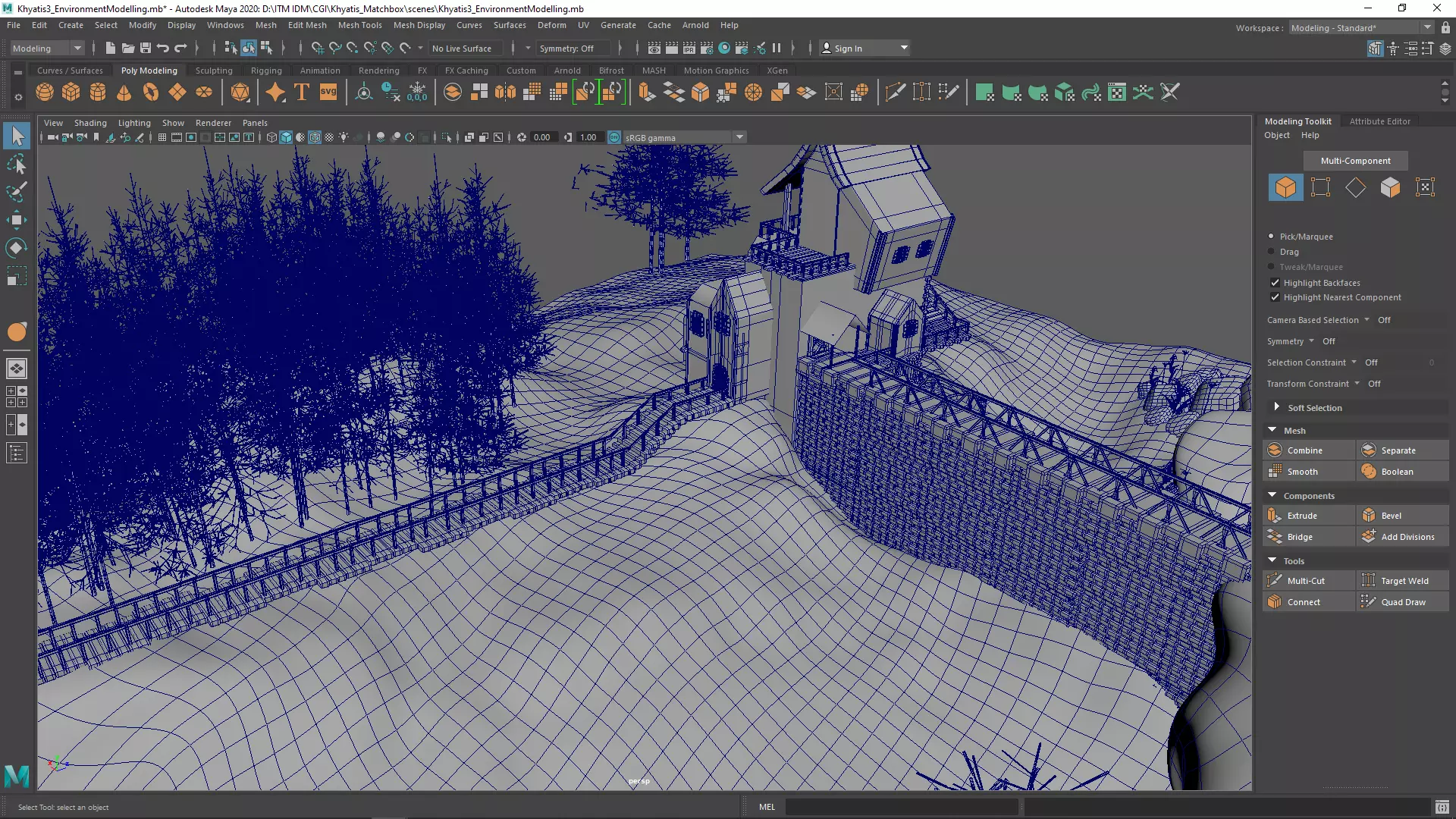Click the Redo arrow icon
Viewport: 1456px width, 819px height.
[x=180, y=48]
